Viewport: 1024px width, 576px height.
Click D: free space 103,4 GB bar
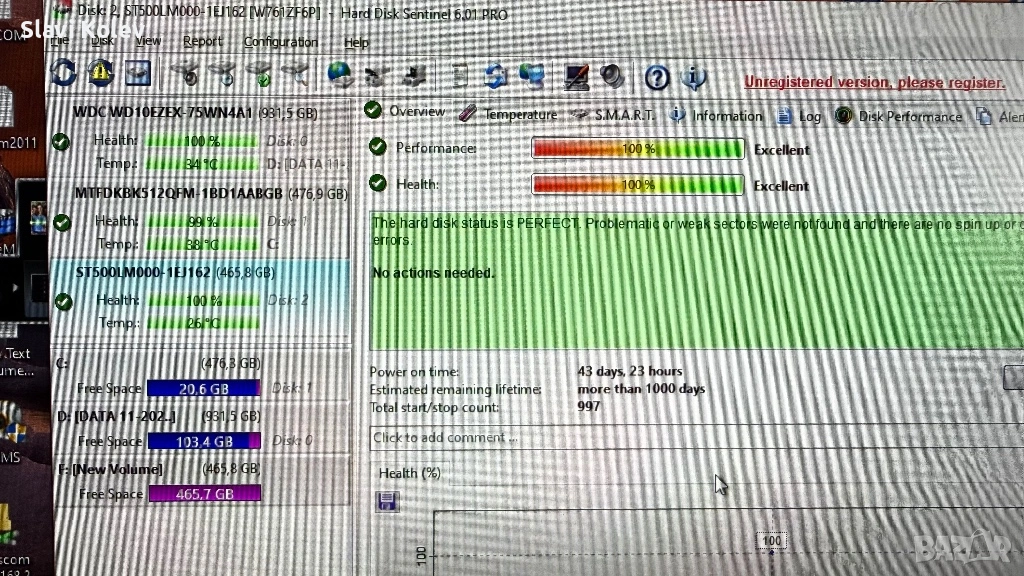pyautogui.click(x=204, y=441)
